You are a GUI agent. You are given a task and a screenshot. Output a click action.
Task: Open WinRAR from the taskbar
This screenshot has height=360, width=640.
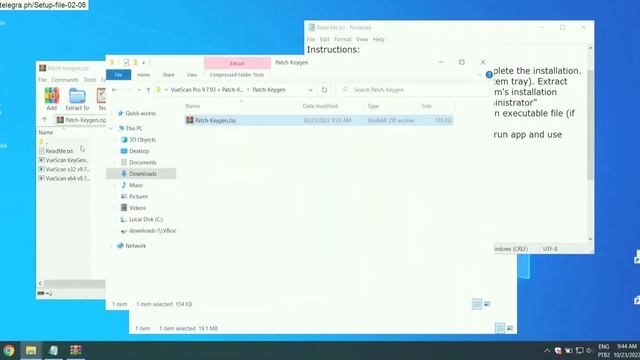76,350
